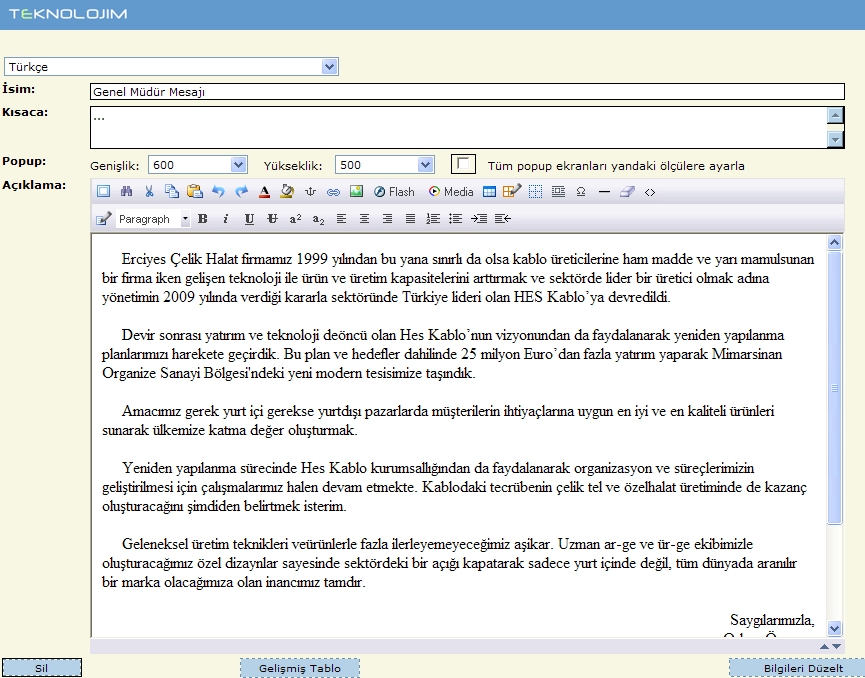Image resolution: width=865 pixels, height=678 pixels.
Task: Align text to the left
Action: [x=341, y=219]
